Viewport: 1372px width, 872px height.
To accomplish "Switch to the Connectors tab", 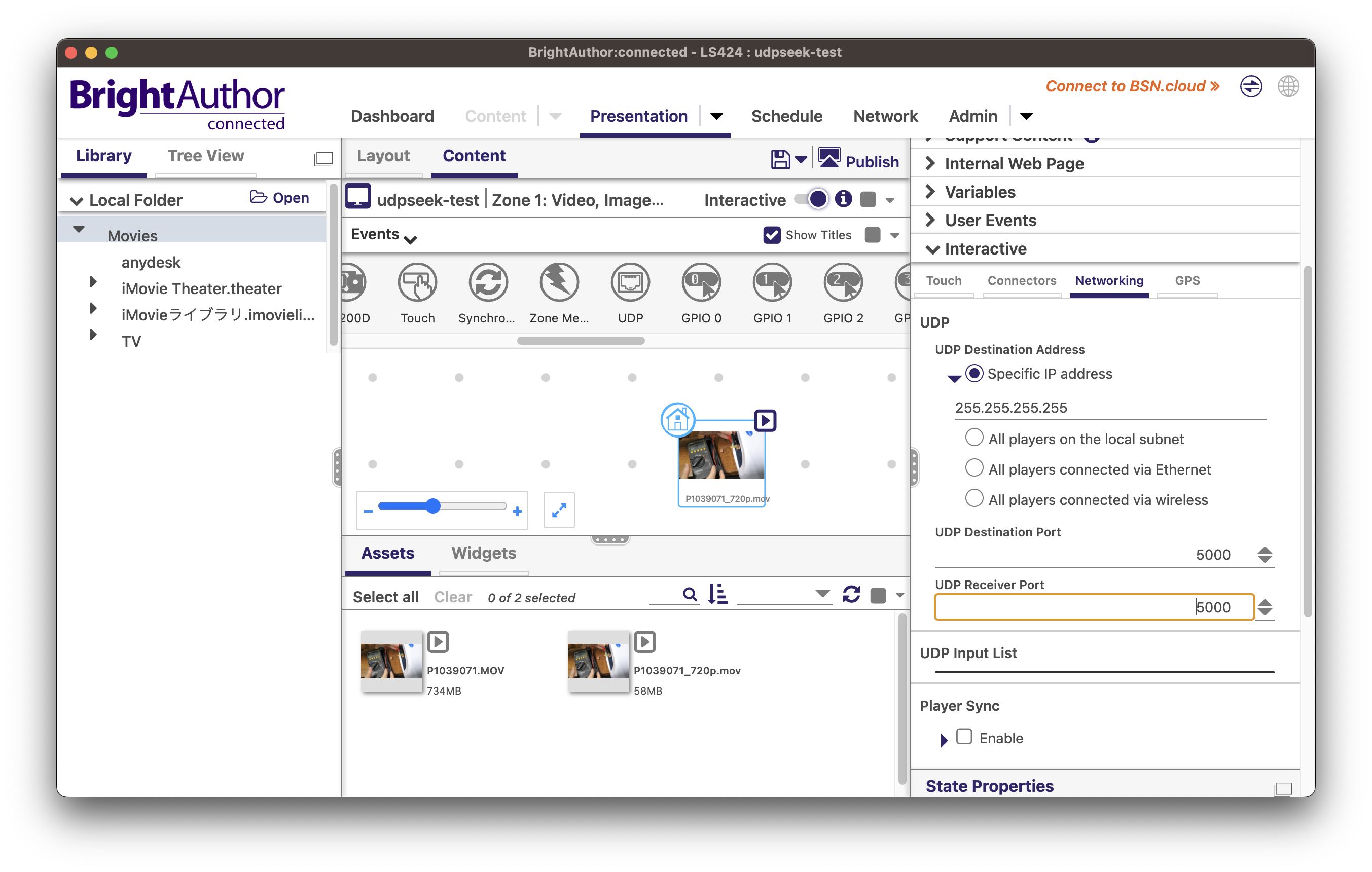I will (x=1021, y=280).
